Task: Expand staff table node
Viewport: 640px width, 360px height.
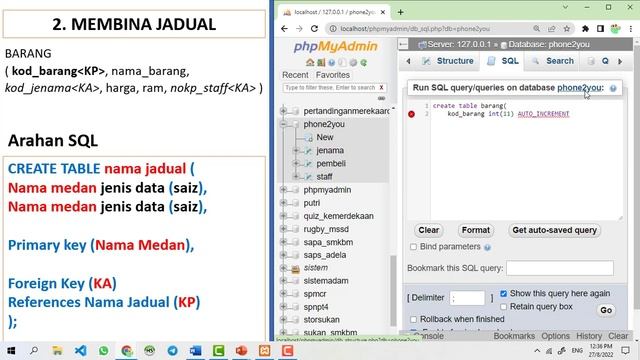Action: (297, 176)
